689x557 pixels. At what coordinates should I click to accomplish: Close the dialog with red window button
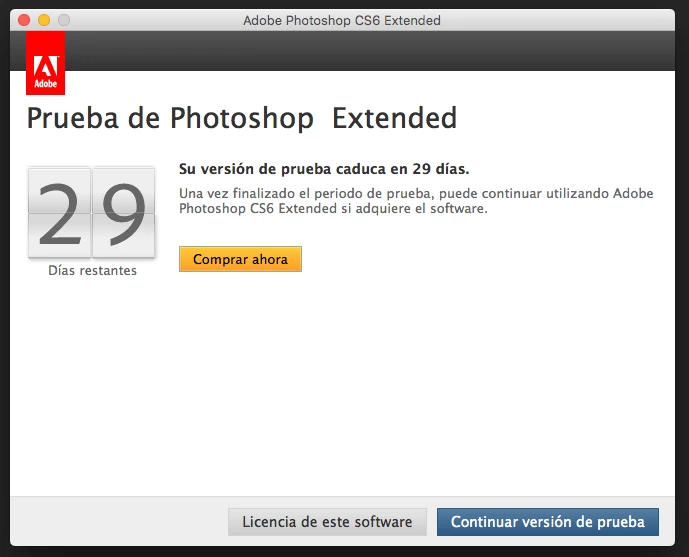click(24, 20)
